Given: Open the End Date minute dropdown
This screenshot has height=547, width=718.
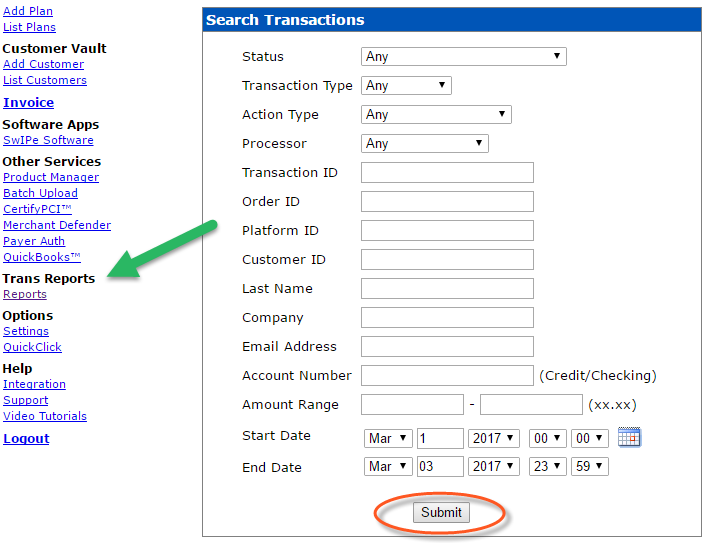Looking at the screenshot, I should [588, 467].
